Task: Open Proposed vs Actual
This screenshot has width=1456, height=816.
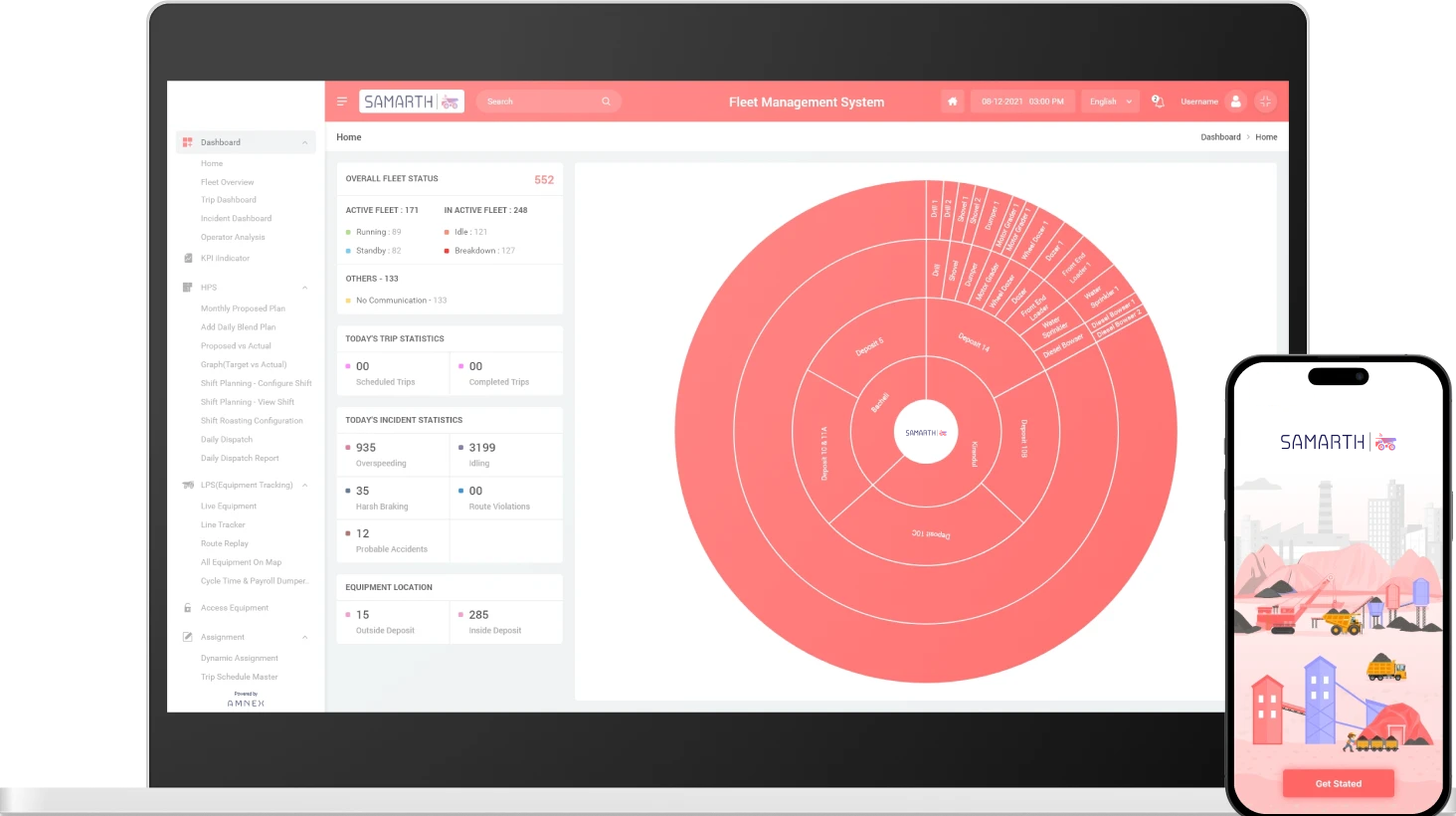Action: 236,346
